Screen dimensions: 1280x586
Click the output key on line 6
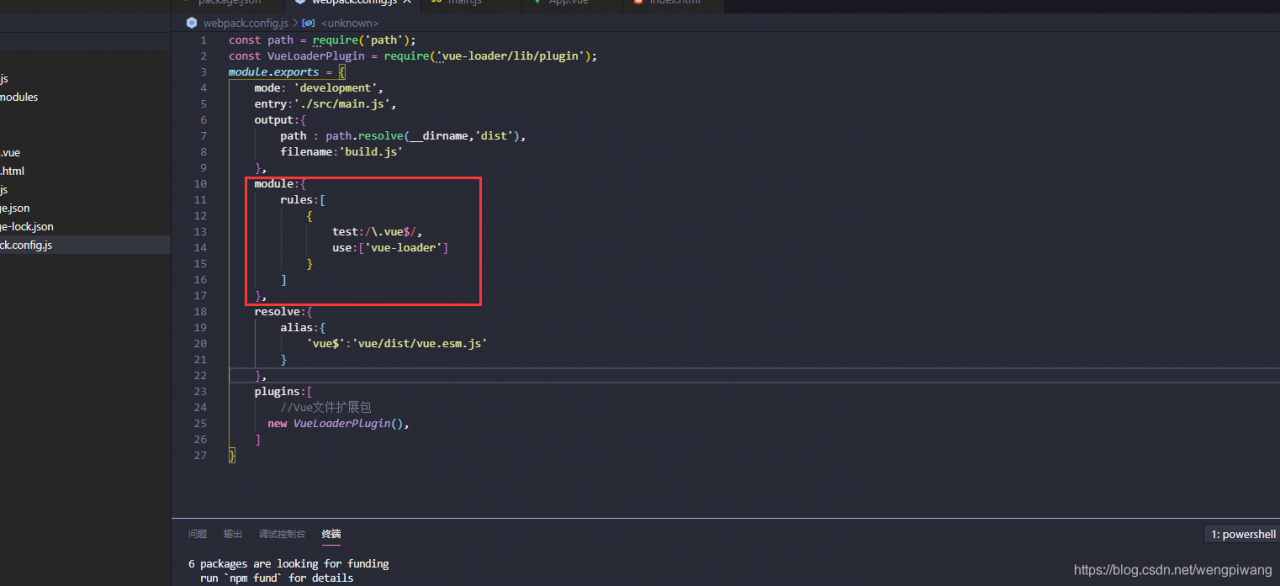tap(273, 120)
